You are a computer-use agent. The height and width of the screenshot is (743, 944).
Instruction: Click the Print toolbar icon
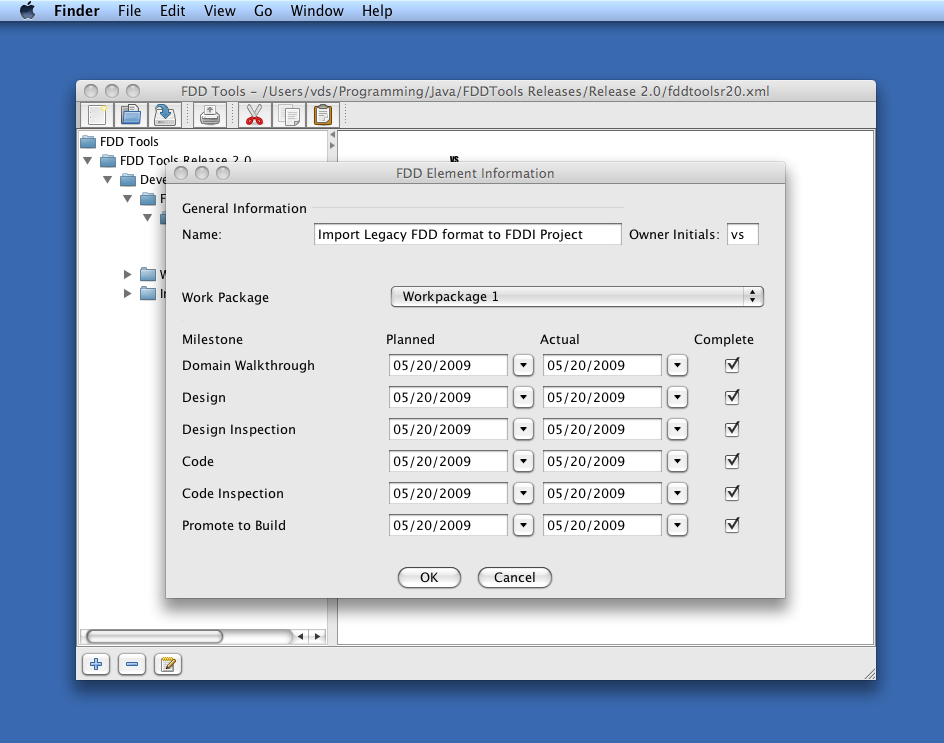coord(210,115)
